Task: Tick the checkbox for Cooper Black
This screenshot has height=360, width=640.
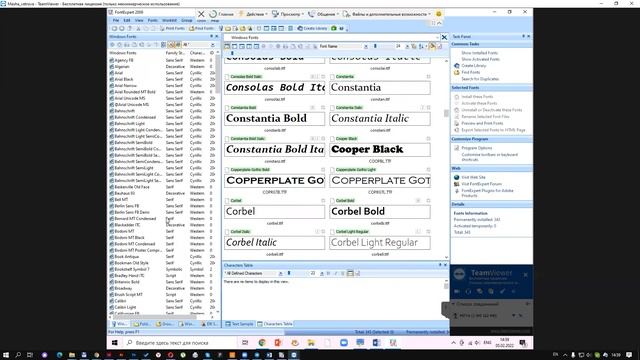Action: click(332, 139)
